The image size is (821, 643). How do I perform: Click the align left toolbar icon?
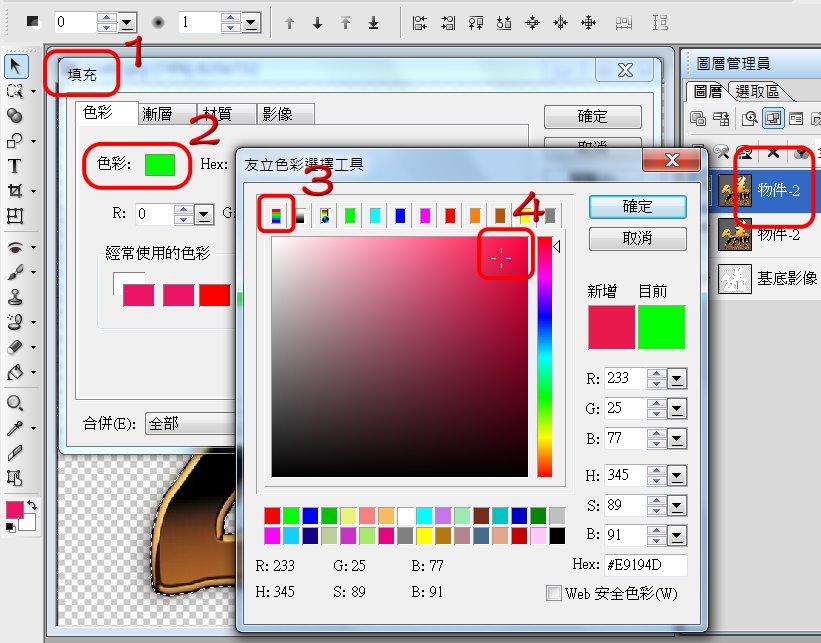click(x=419, y=23)
